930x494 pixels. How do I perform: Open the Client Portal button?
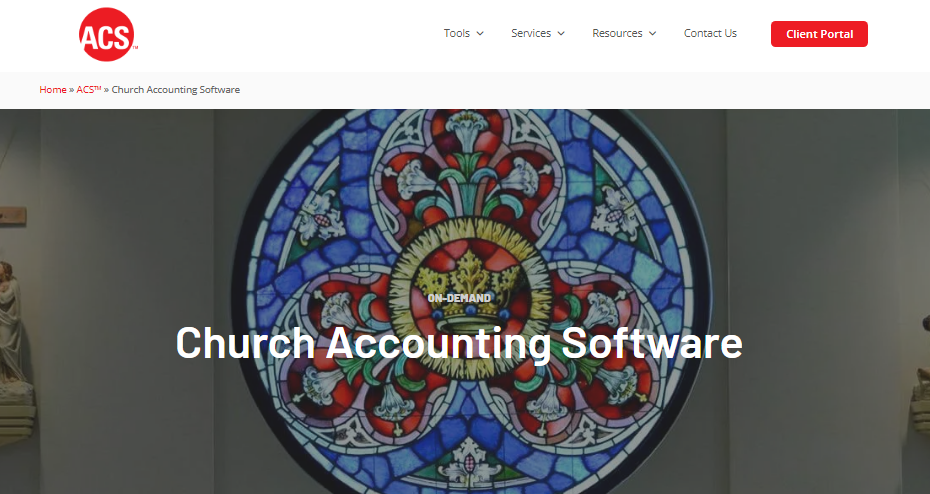point(819,34)
